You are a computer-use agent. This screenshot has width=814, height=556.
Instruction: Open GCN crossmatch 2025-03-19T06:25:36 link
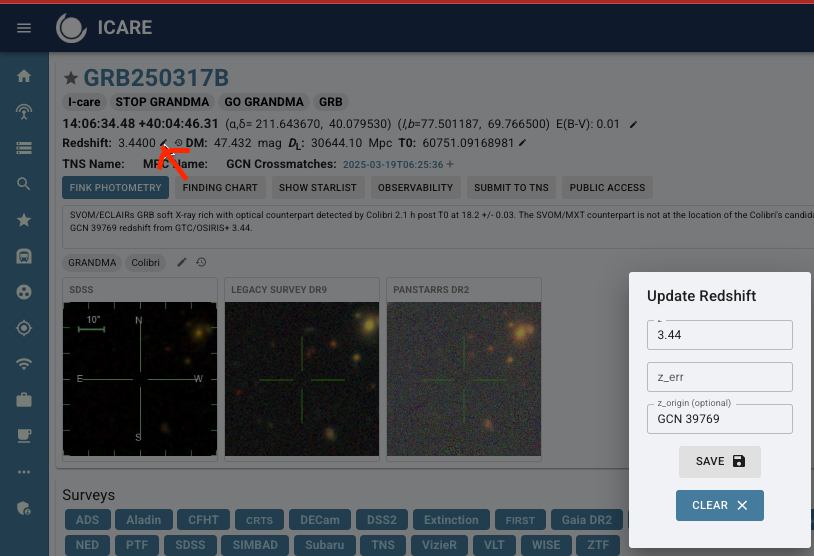click(x=393, y=165)
